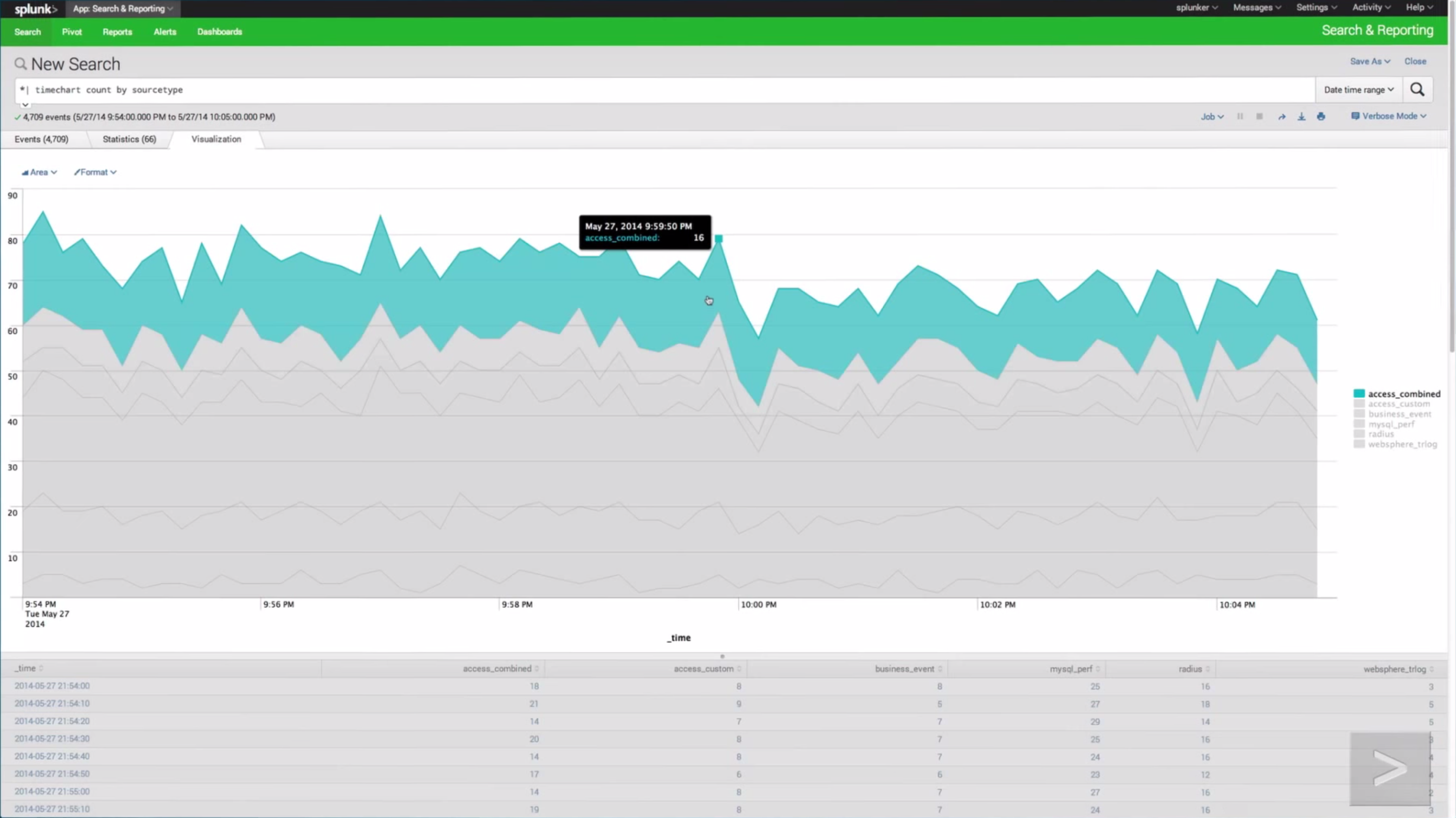This screenshot has height=818, width=1456.
Task: Open the Dashboards menu item
Action: (x=219, y=31)
